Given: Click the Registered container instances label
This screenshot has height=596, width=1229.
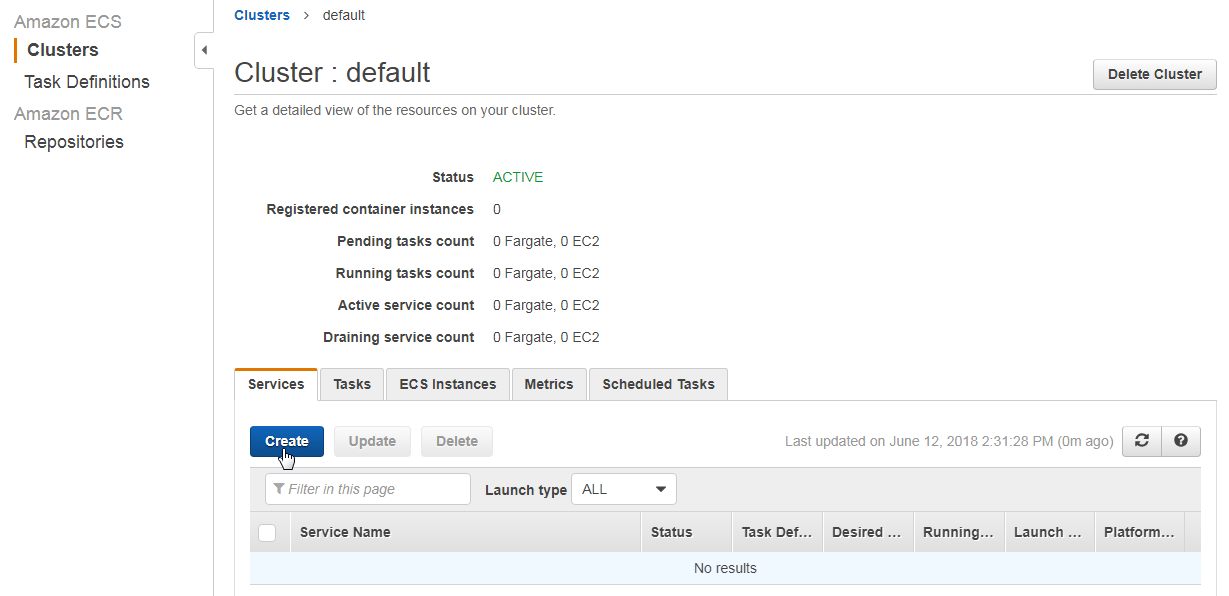Looking at the screenshot, I should coord(370,209).
